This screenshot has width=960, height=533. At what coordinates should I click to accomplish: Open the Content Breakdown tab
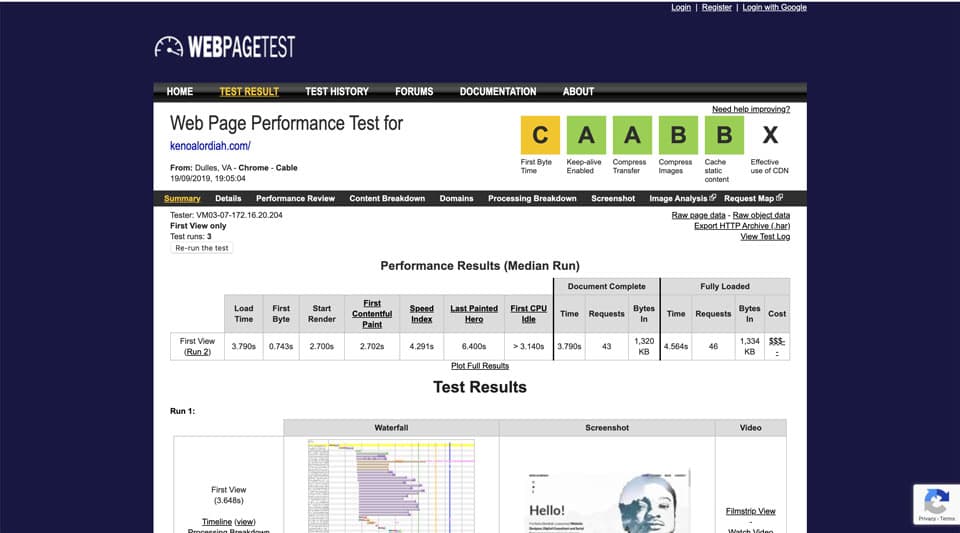coord(387,198)
